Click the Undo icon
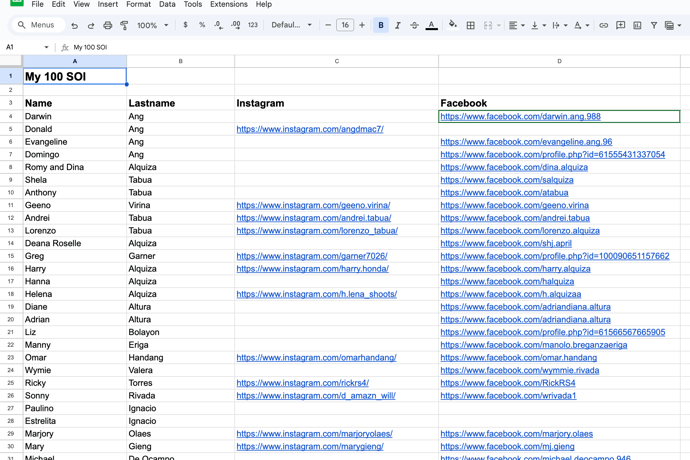The width and height of the screenshot is (690, 460). click(74, 26)
